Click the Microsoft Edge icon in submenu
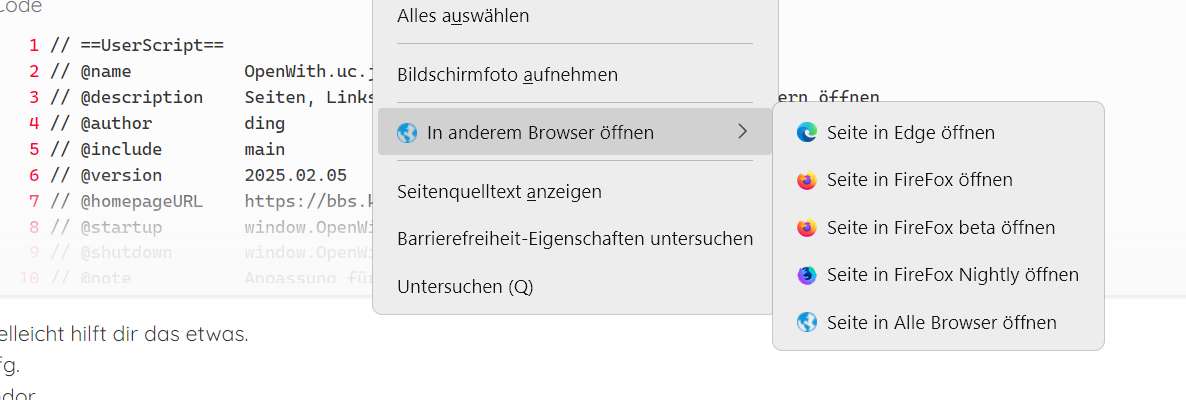The height and width of the screenshot is (400, 1186). [806, 132]
